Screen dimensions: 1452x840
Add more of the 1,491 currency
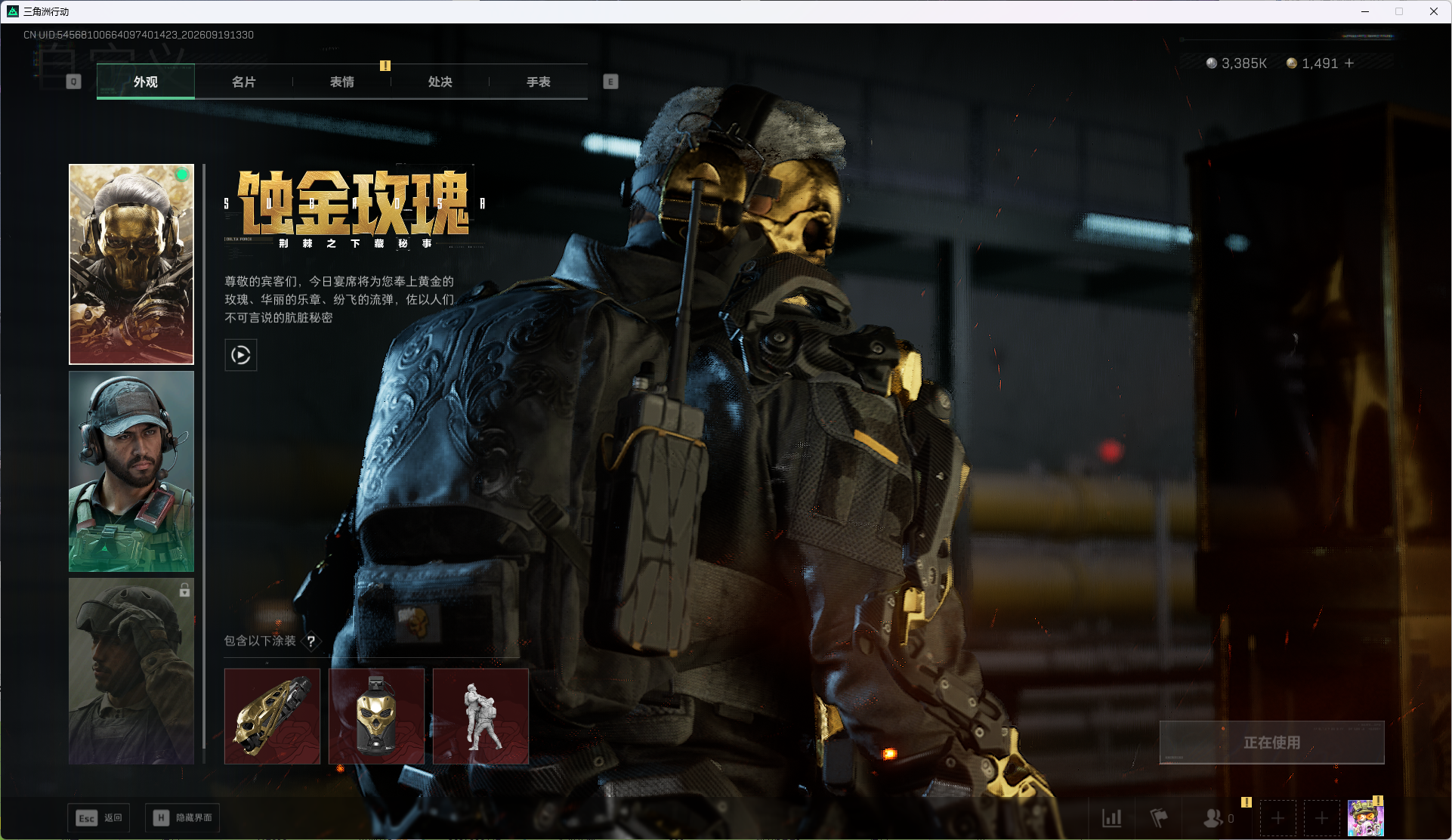pyautogui.click(x=1349, y=63)
